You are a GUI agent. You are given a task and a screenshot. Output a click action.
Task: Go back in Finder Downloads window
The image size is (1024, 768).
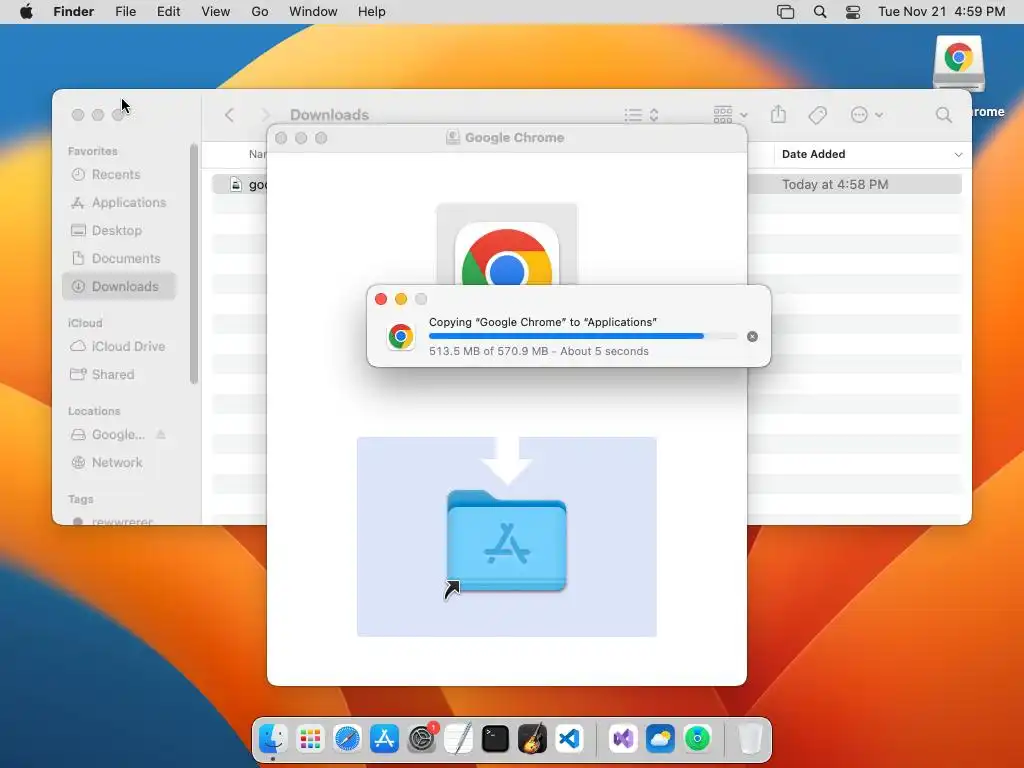[x=229, y=115]
